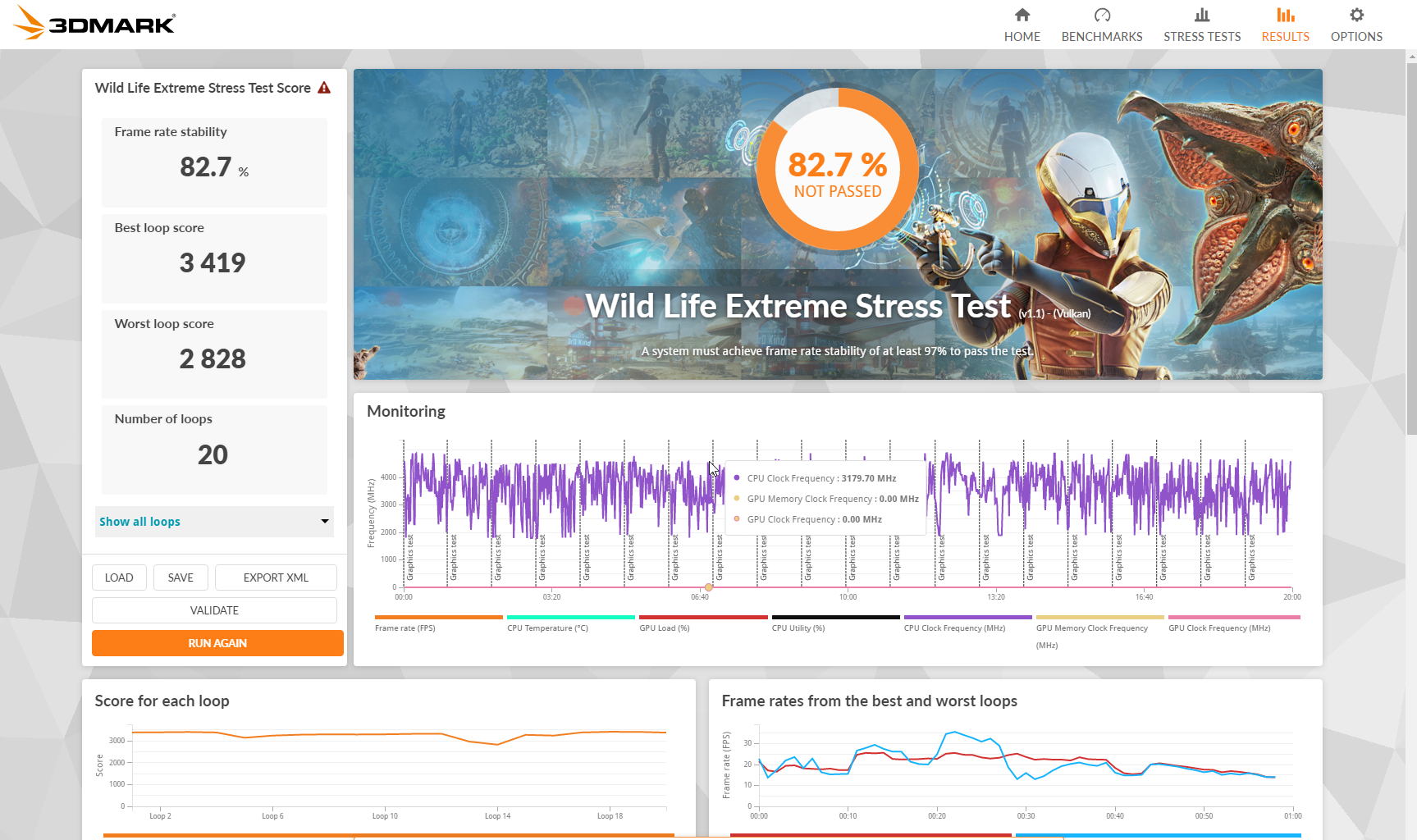Click the Loop 2 axis label
Viewport: 1417px width, 840px height.
coord(160,816)
